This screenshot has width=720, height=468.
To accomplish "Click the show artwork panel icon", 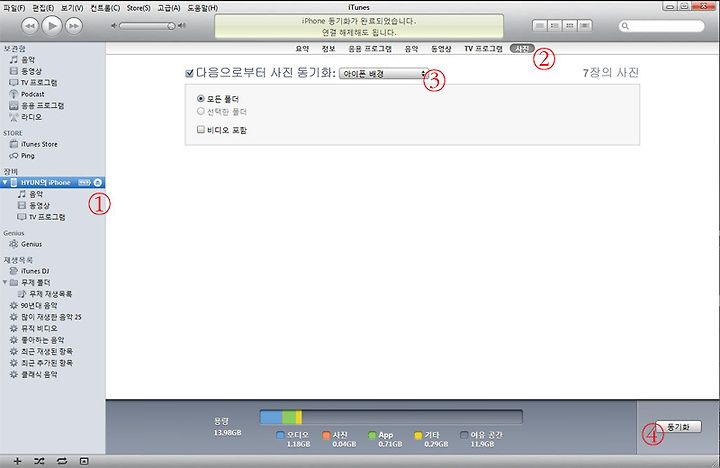I will point(84,461).
